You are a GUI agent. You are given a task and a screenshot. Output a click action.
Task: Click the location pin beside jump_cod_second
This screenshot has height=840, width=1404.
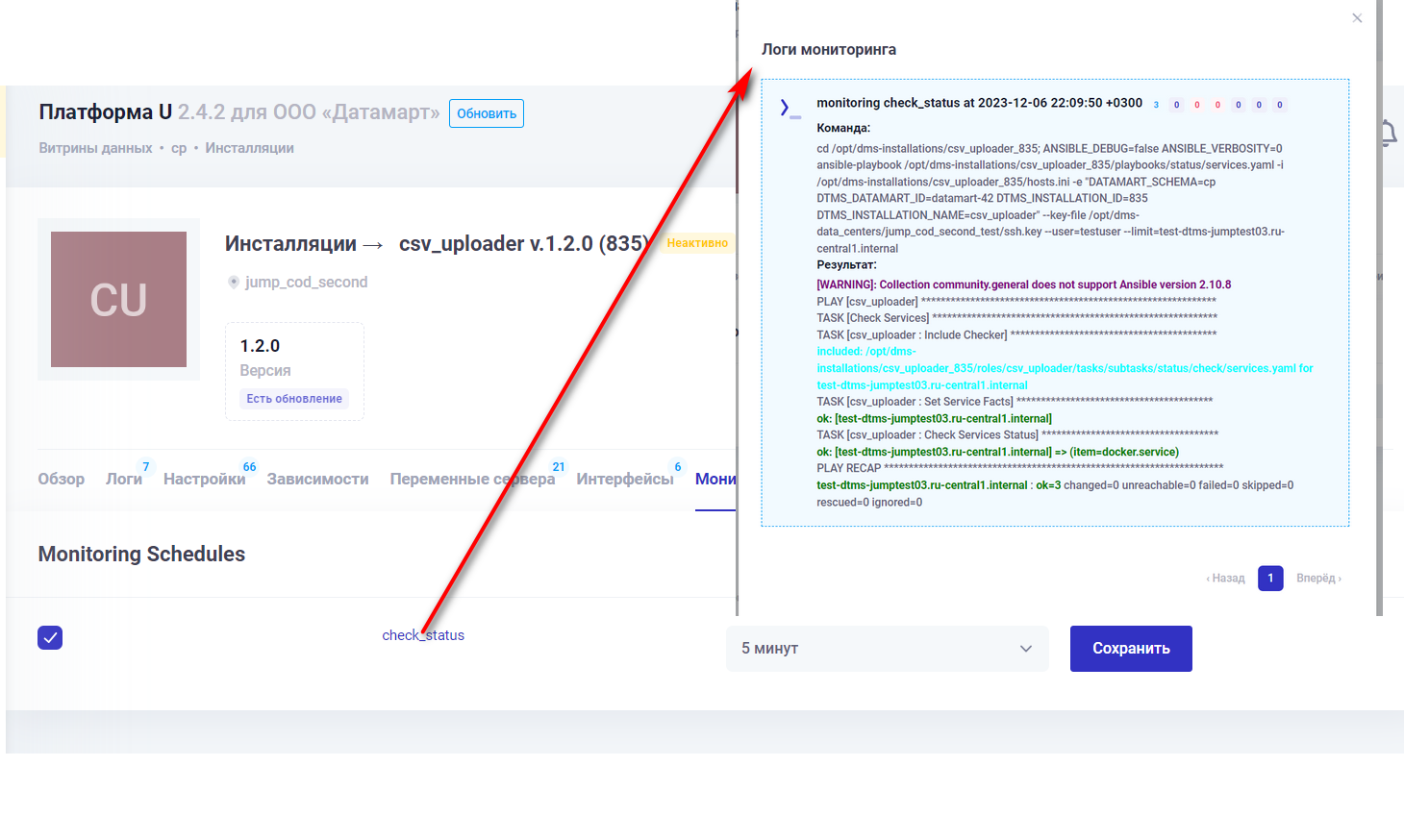pyautogui.click(x=233, y=283)
